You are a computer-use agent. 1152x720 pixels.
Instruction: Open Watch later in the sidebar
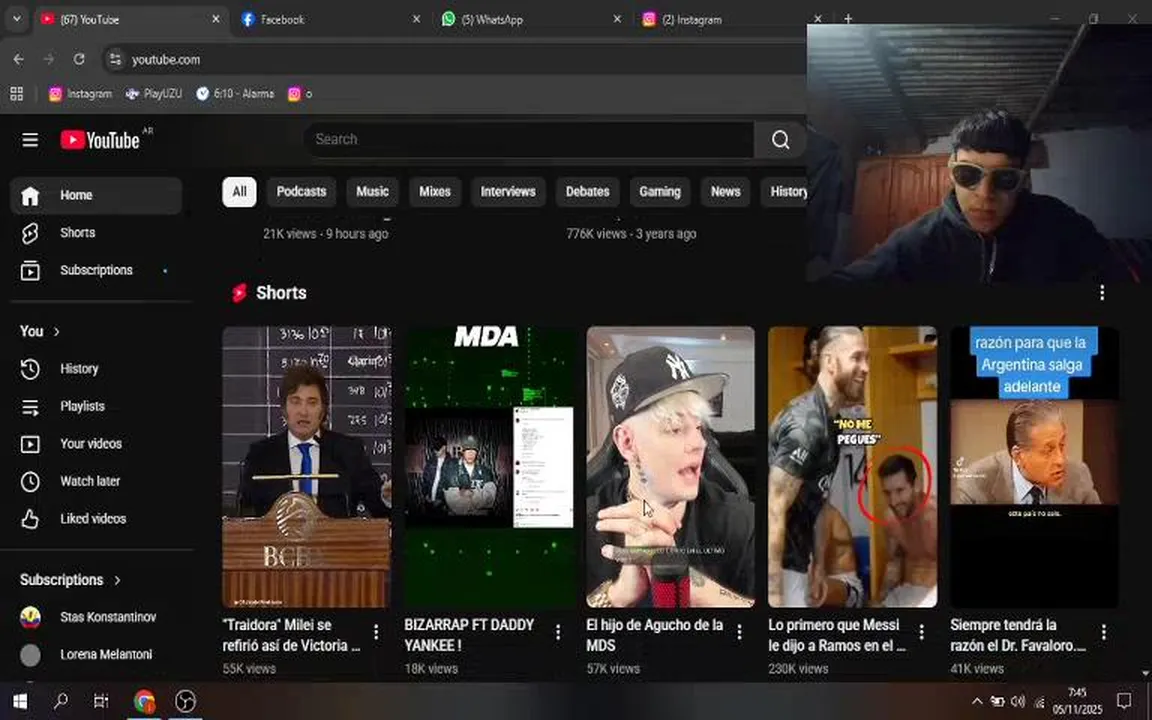coord(96,481)
